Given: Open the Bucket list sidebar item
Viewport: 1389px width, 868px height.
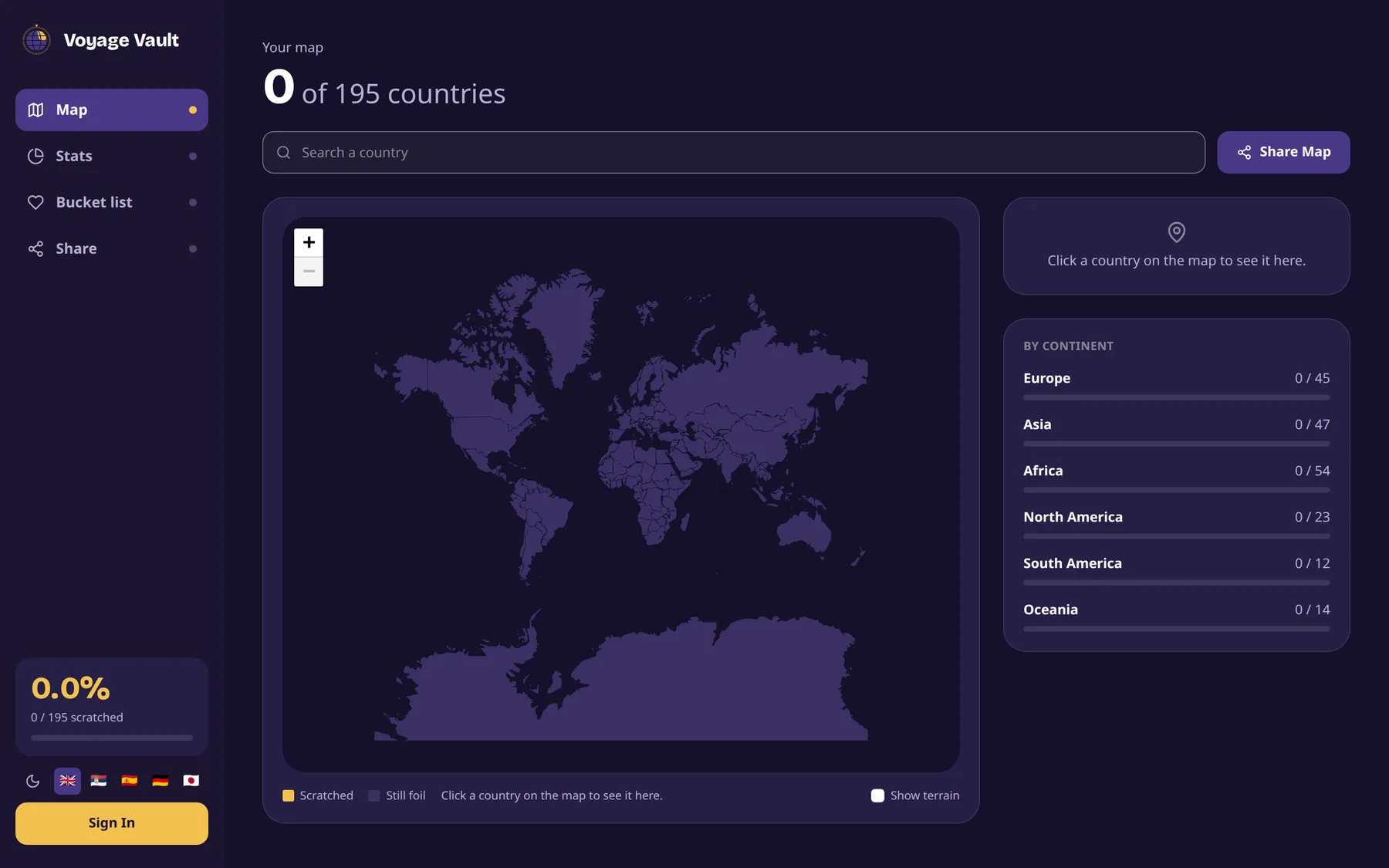Looking at the screenshot, I should [112, 202].
